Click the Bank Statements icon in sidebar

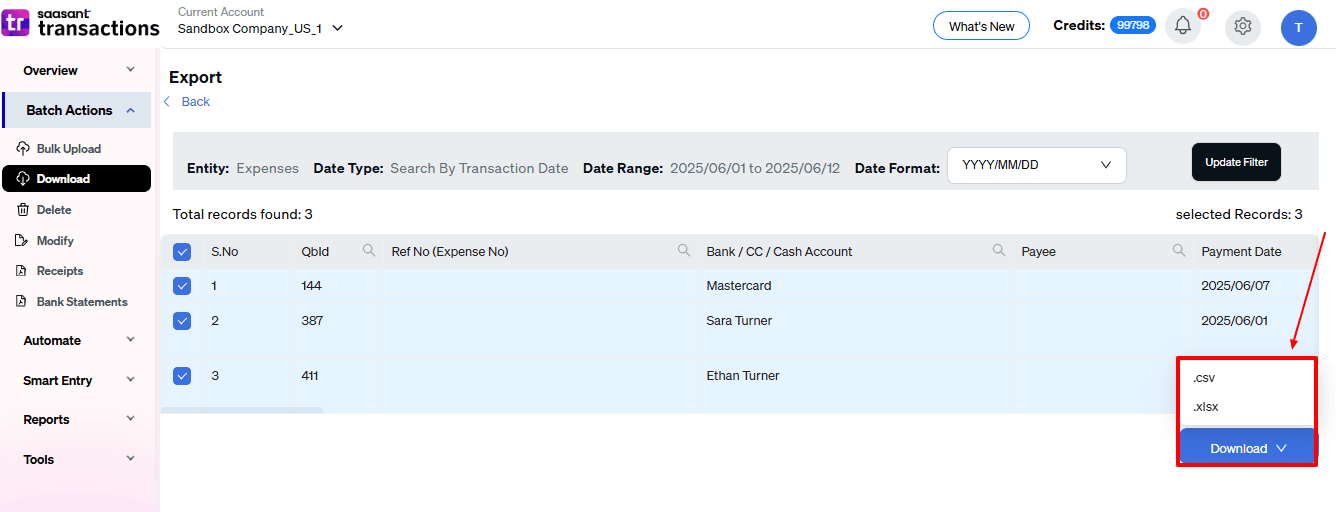point(23,301)
